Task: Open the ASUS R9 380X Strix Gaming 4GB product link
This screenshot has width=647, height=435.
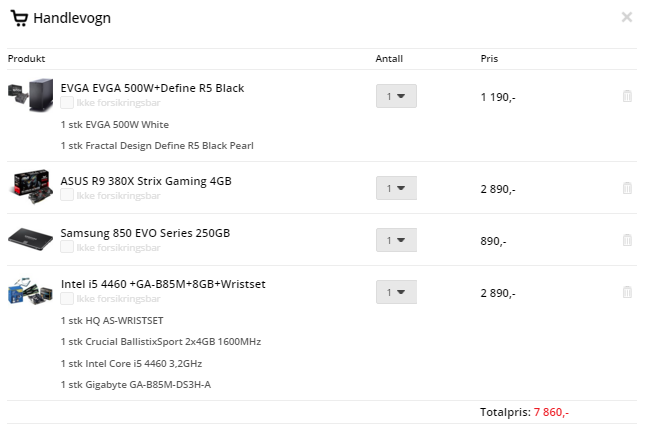Action: tap(146, 181)
